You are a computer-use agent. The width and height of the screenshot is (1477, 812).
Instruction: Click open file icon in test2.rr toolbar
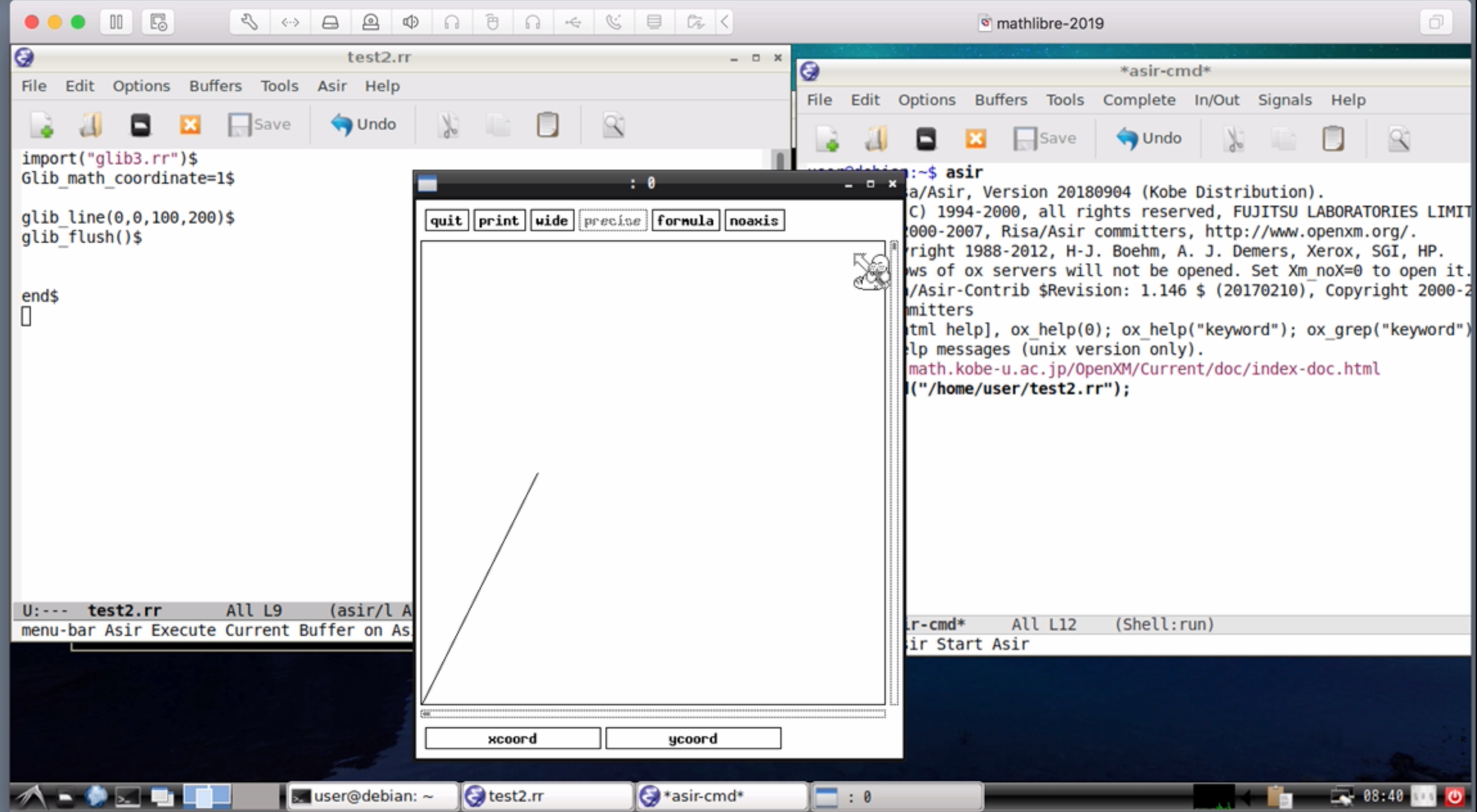click(x=91, y=125)
